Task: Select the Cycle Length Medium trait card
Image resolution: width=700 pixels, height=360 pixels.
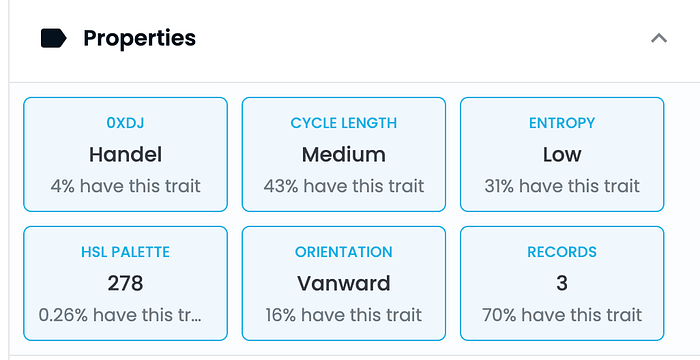Action: 344,154
